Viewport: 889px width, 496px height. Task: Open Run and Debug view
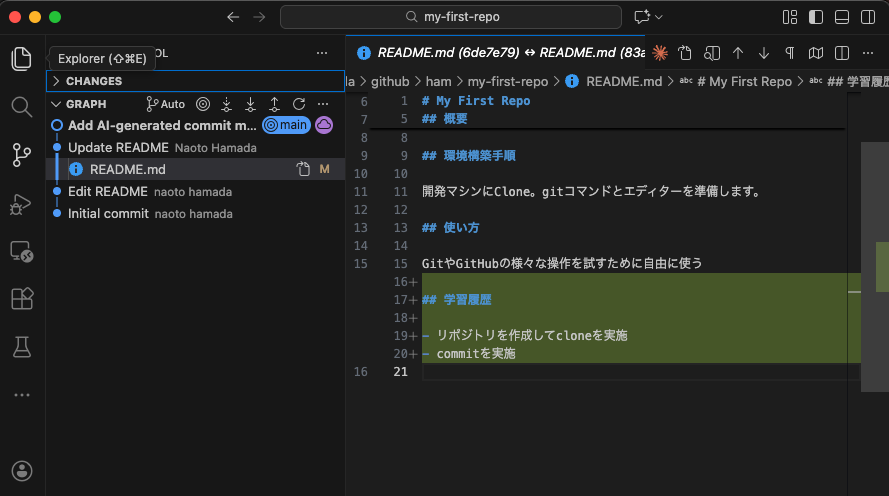tap(22, 204)
